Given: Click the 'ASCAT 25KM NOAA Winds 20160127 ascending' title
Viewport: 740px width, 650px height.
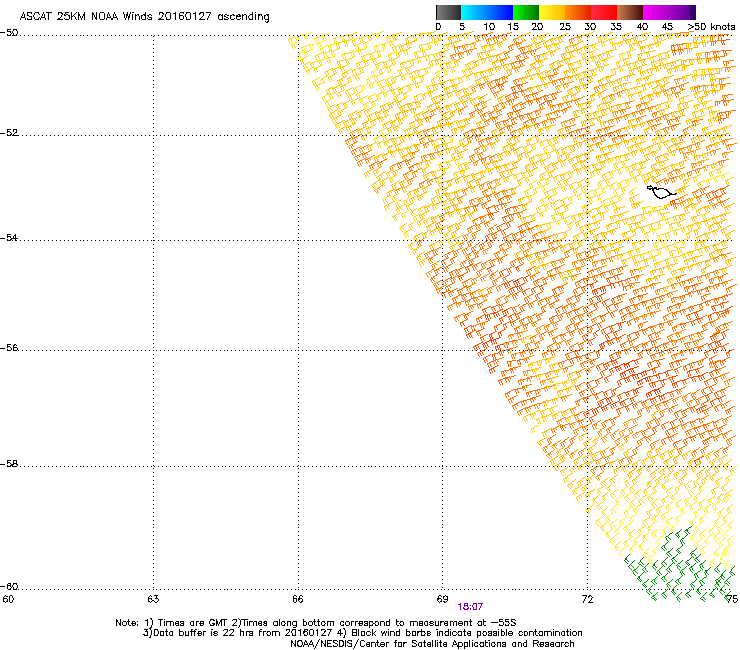Looking at the screenshot, I should pos(144,17).
